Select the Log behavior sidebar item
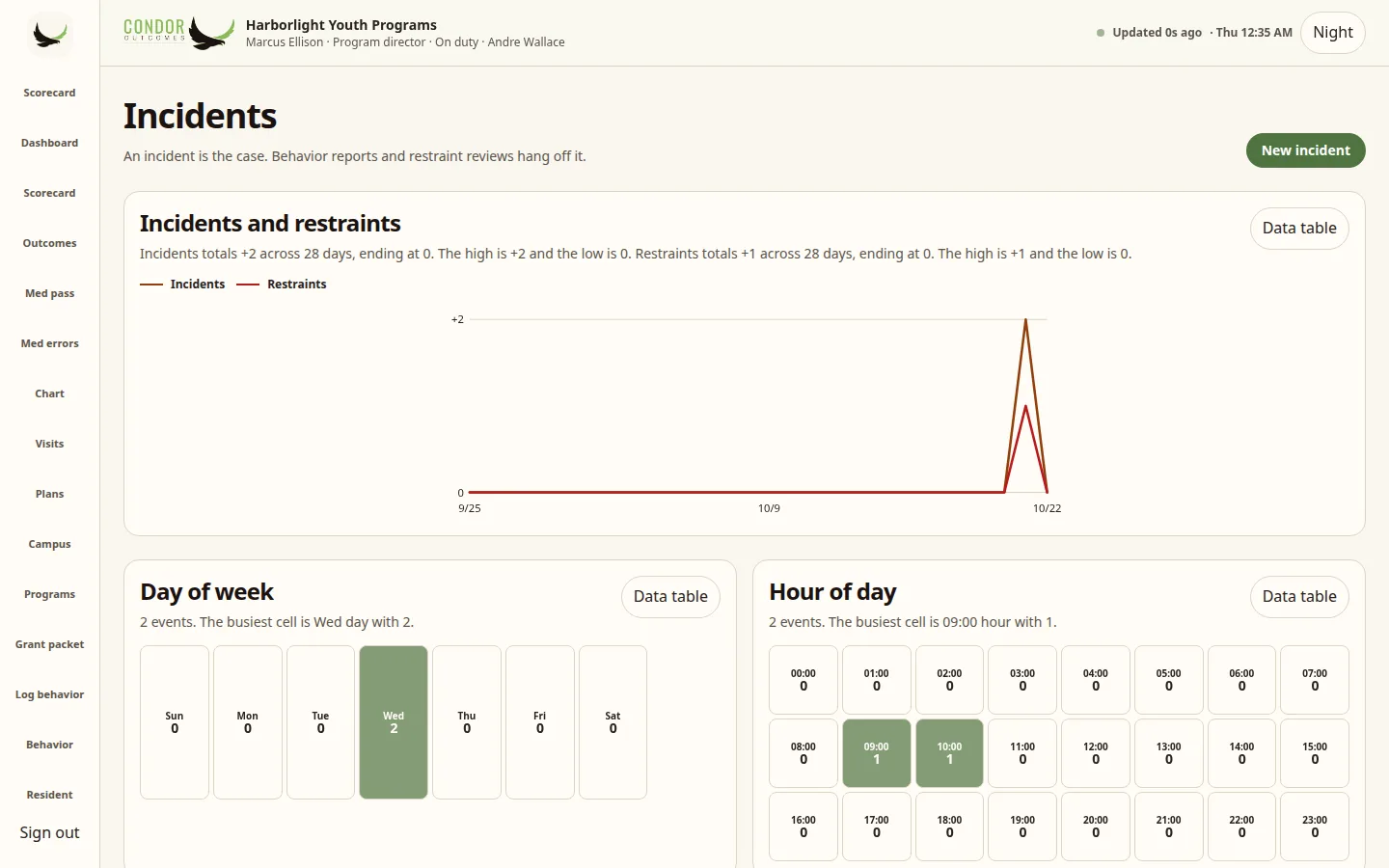Screen dimensions: 1389x868 [x=50, y=694]
